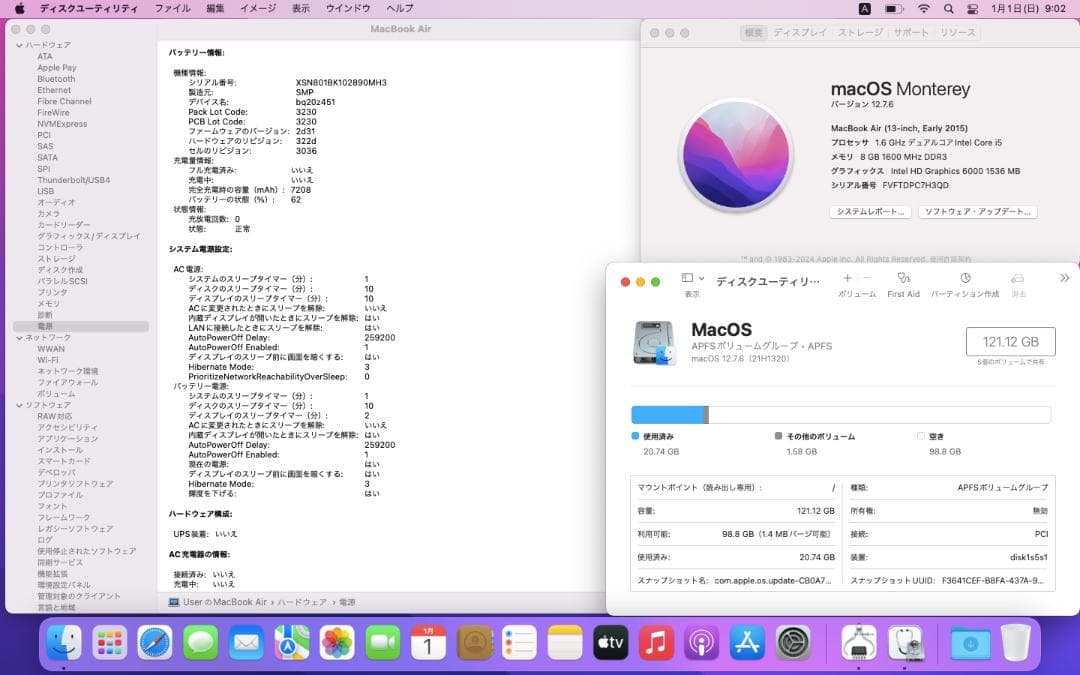Switch to the ディスプレイ tab

pyautogui.click(x=800, y=32)
